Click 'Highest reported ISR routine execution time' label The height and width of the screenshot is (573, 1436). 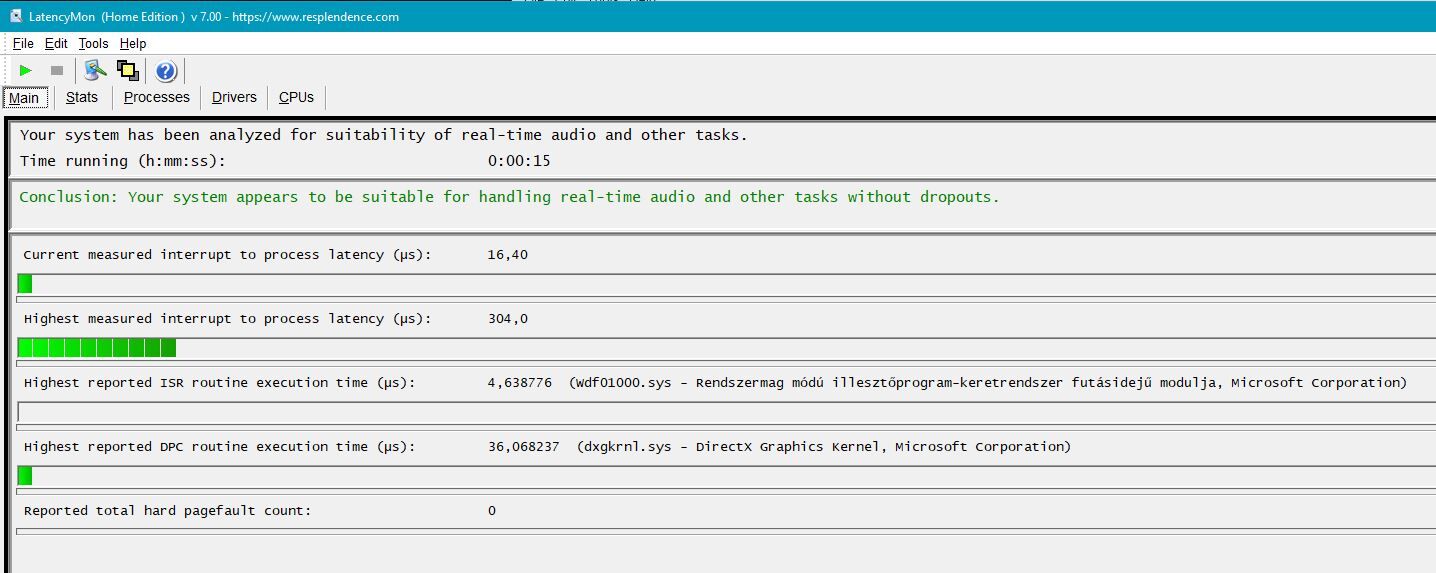pyautogui.click(x=219, y=383)
